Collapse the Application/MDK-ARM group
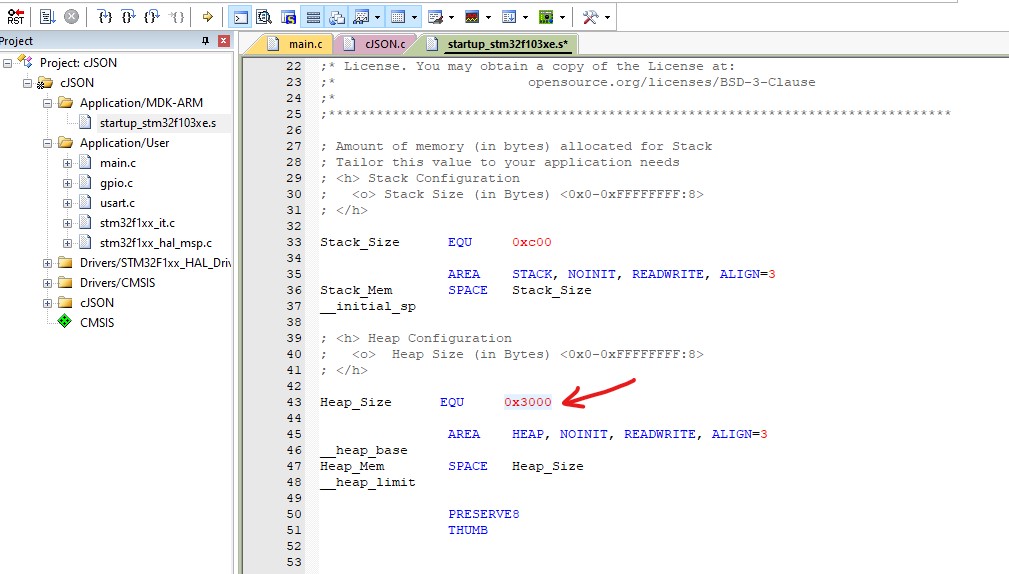Image resolution: width=1009 pixels, height=574 pixels. point(47,103)
